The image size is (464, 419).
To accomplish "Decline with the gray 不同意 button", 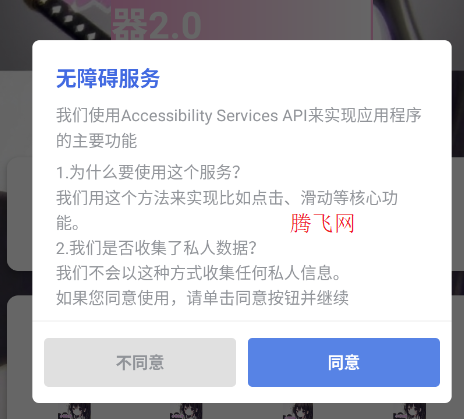I will click(x=140, y=362).
